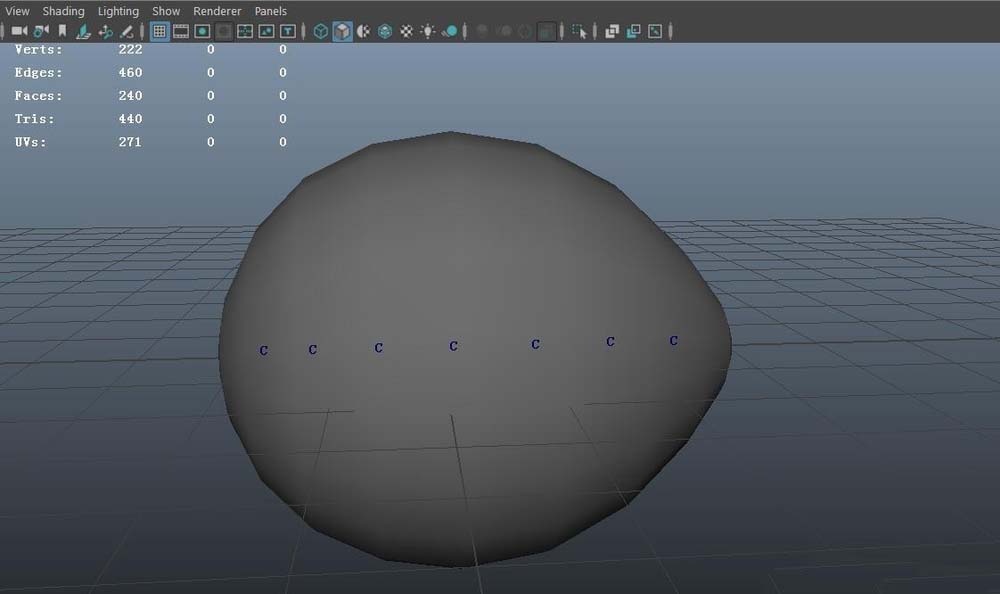The height and width of the screenshot is (594, 1000).
Task: Click the Use Default Material icon
Action: click(x=364, y=31)
